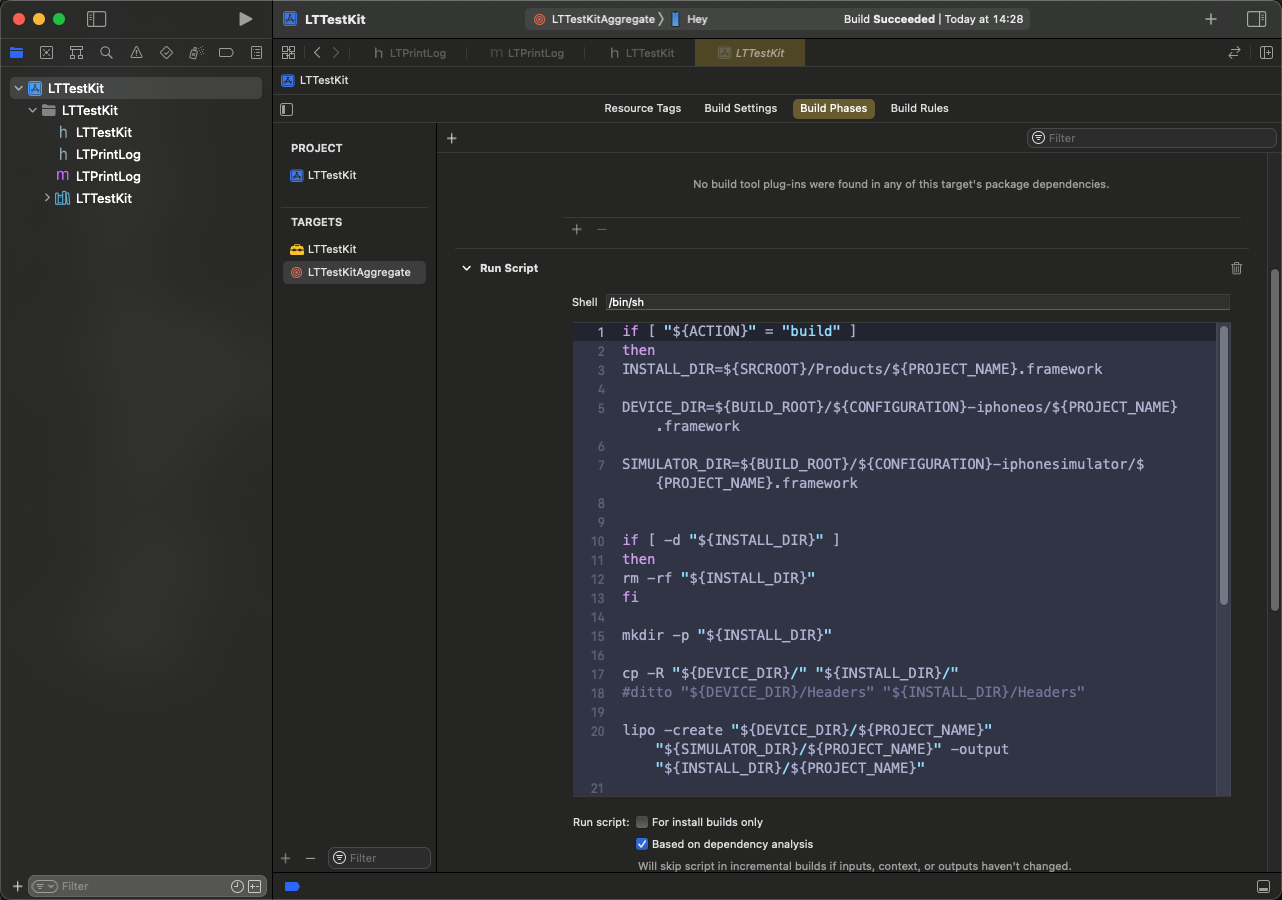Image resolution: width=1282 pixels, height=900 pixels.
Task: Click the targets list Filter field
Action: click(x=379, y=858)
